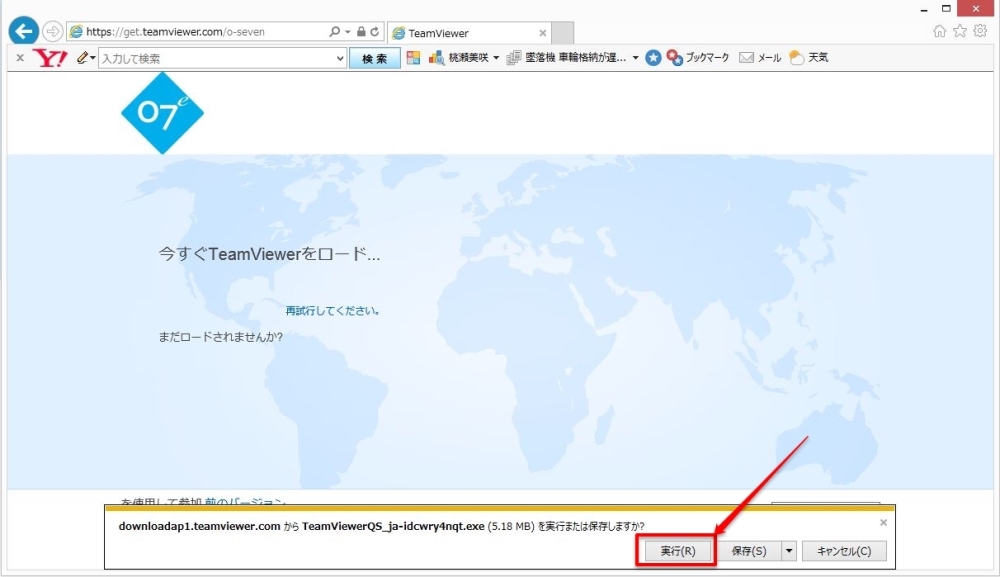
Task: Click the Yahoo toolbar search input field
Action: (217, 59)
